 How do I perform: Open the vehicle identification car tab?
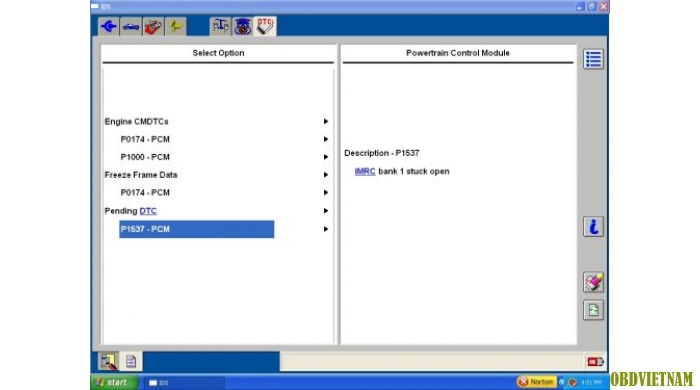coord(131,26)
